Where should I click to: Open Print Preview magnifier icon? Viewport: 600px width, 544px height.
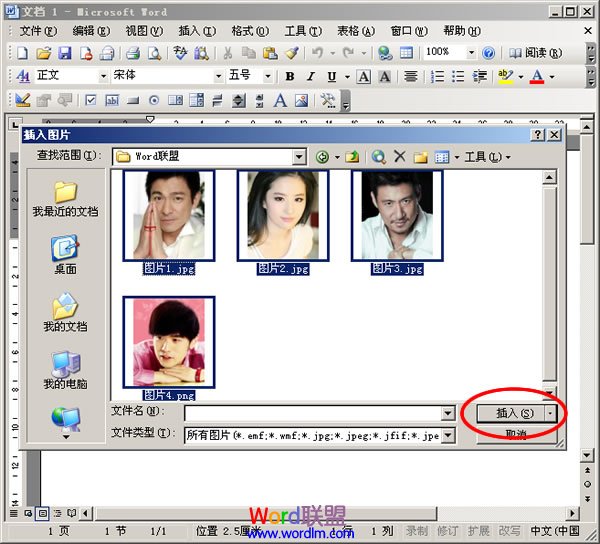pyautogui.click(x=154, y=53)
